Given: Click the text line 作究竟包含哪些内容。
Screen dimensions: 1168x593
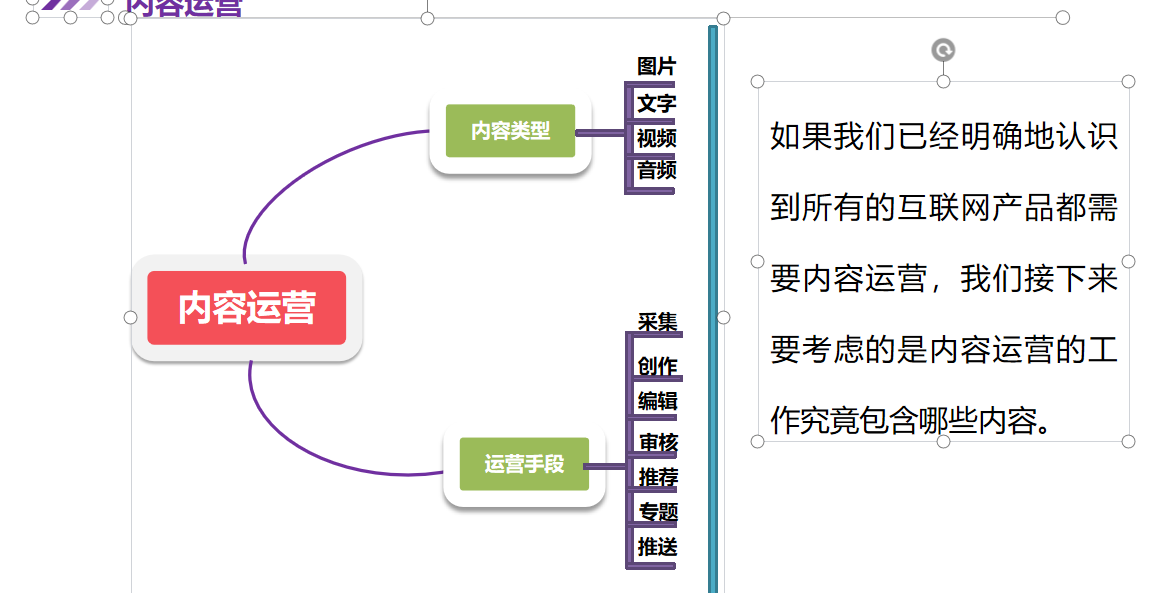Looking at the screenshot, I should click(x=912, y=421).
